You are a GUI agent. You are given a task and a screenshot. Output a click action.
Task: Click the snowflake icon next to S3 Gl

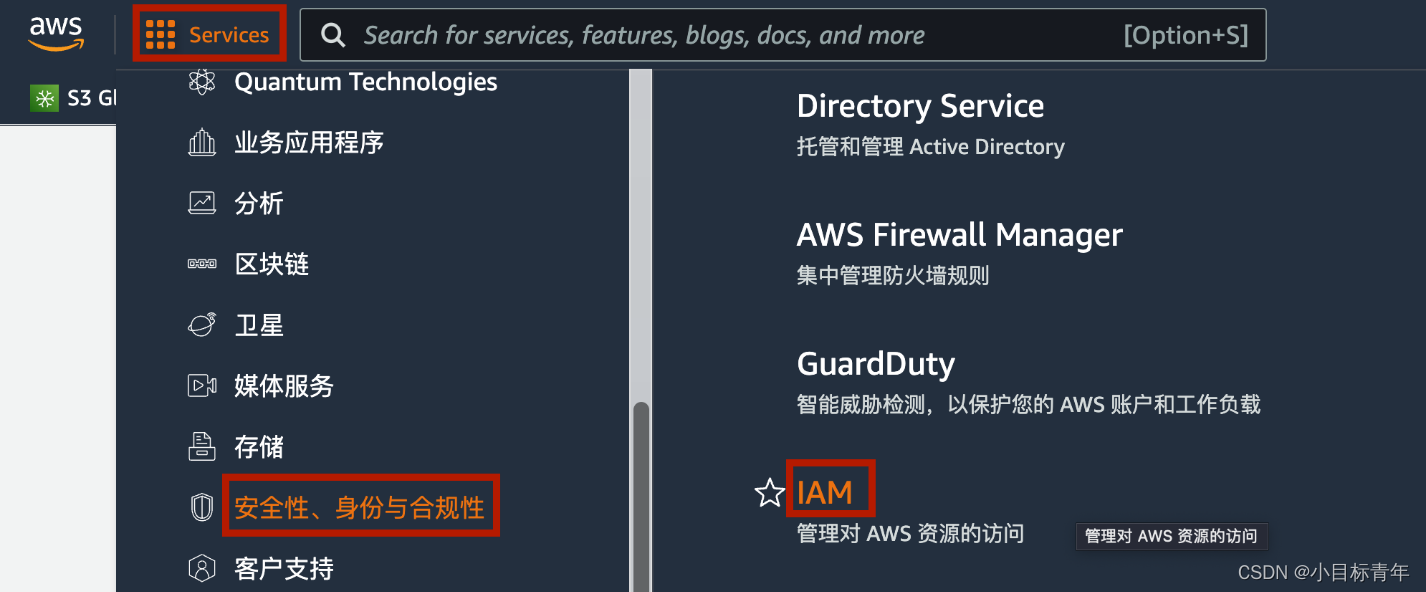click(44, 97)
